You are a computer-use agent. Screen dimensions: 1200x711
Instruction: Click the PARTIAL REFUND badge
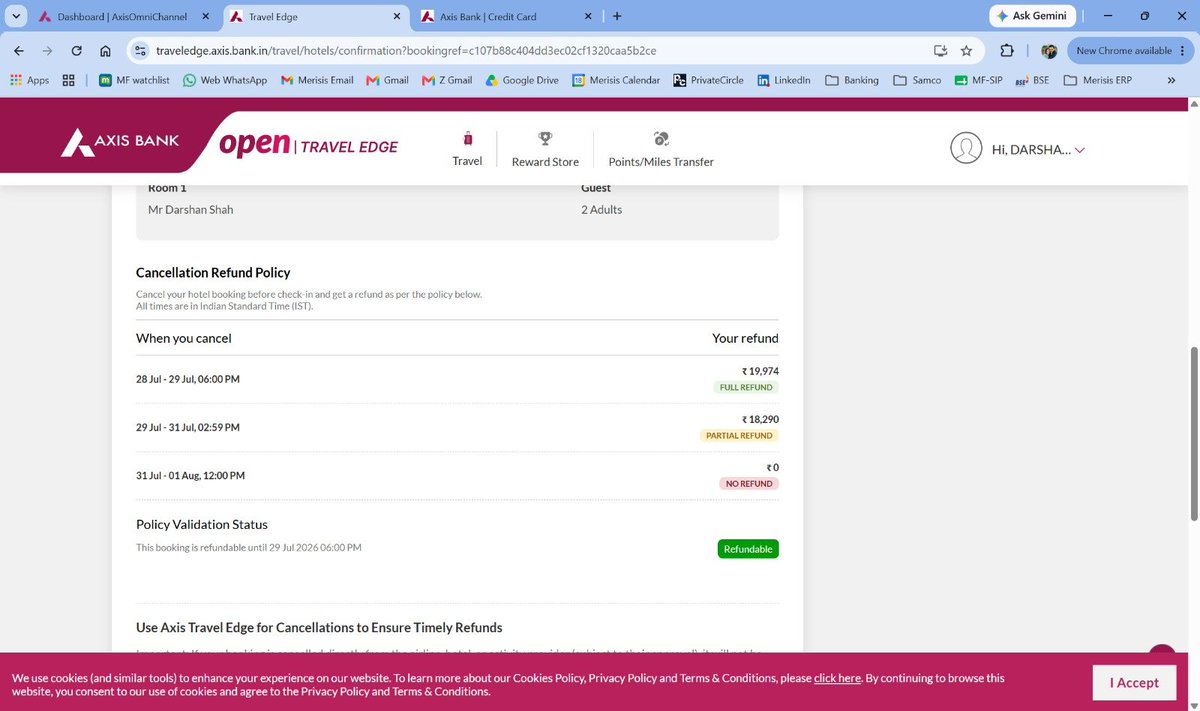point(739,436)
